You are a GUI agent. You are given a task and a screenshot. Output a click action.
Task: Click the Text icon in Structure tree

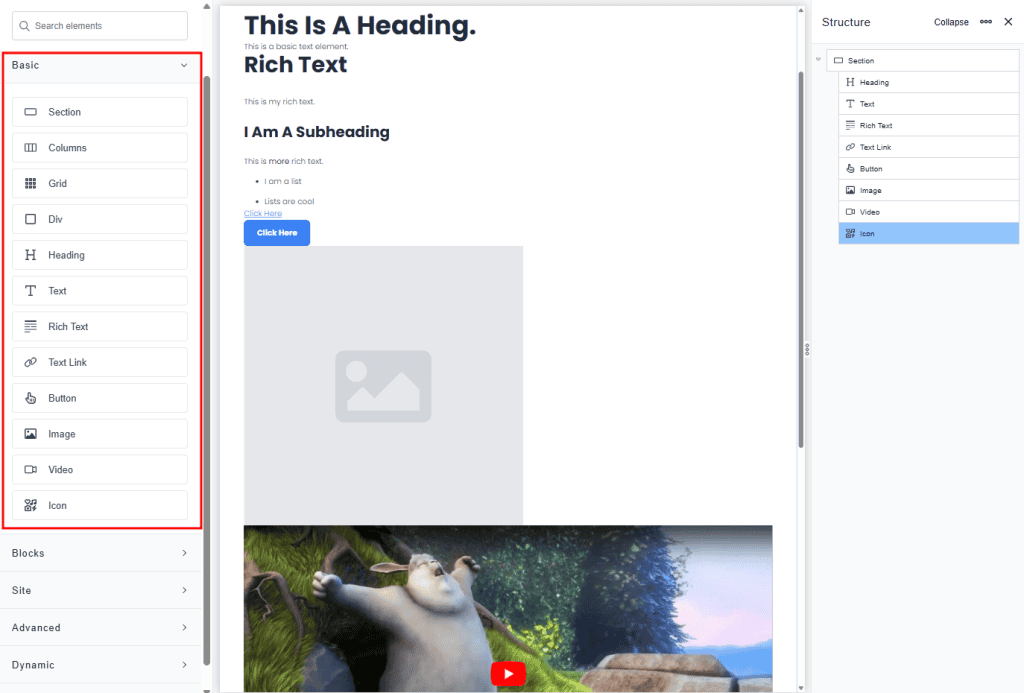850,104
